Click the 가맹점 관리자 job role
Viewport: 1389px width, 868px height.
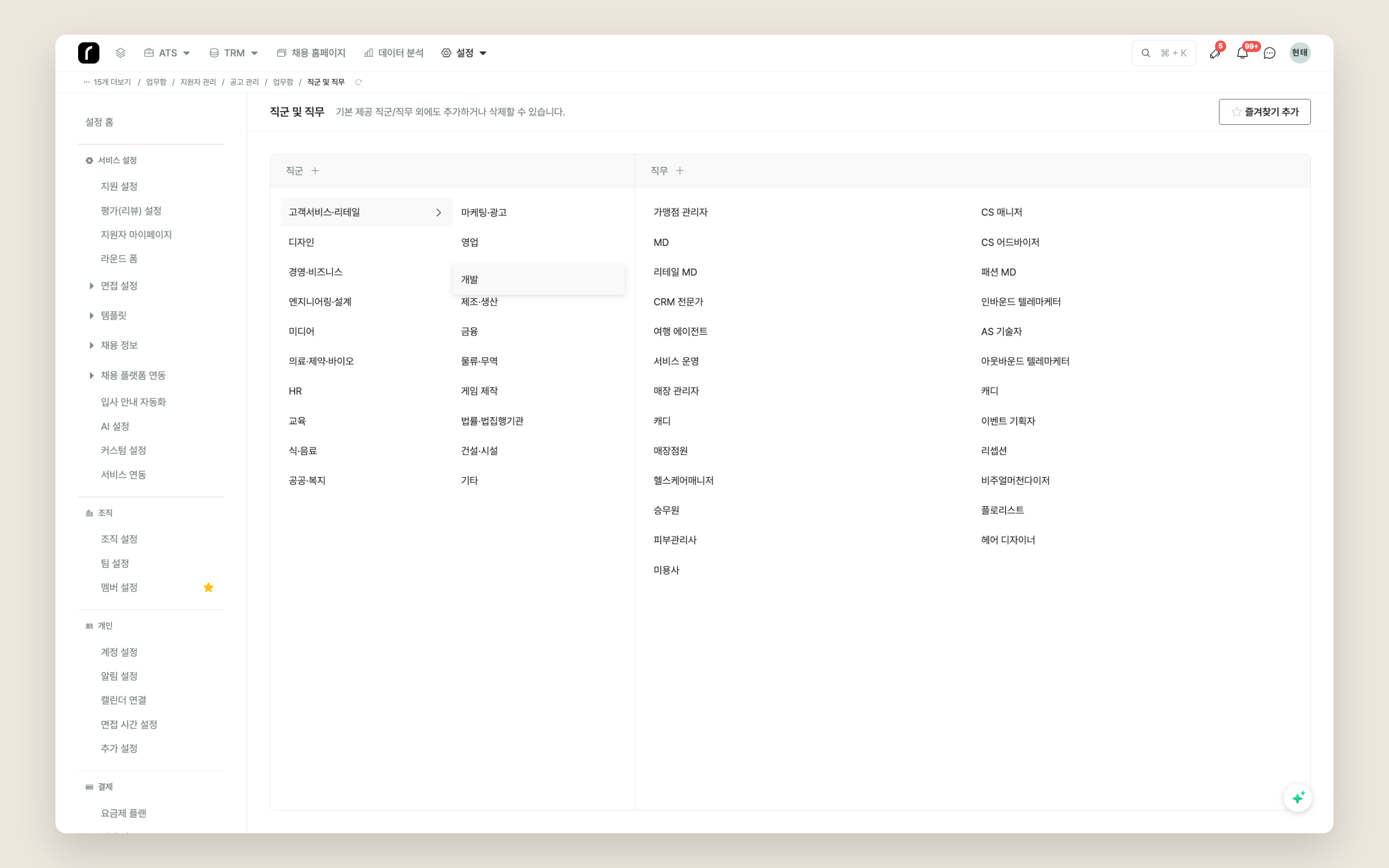point(680,212)
